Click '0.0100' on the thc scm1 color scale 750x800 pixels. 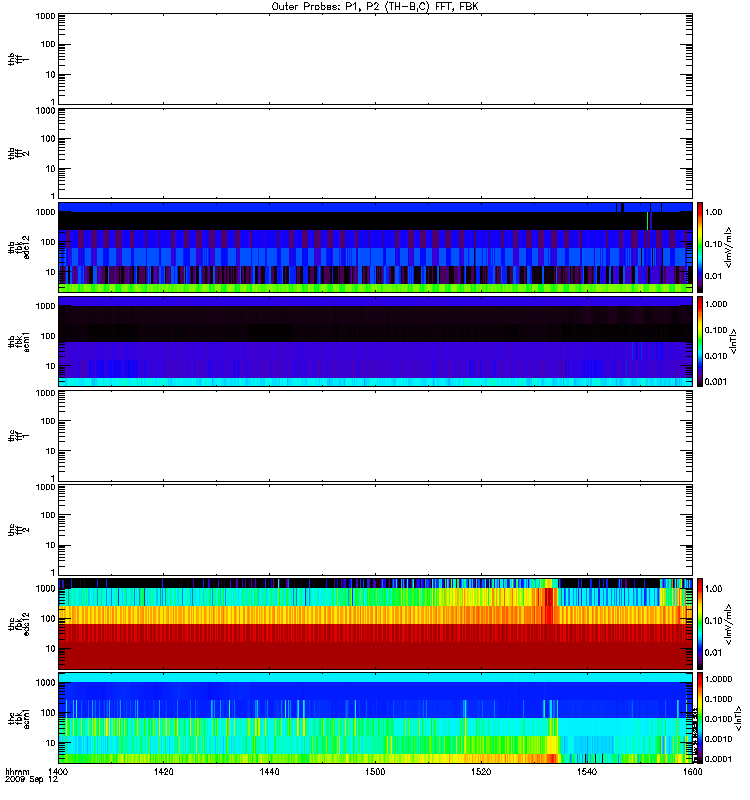718,719
